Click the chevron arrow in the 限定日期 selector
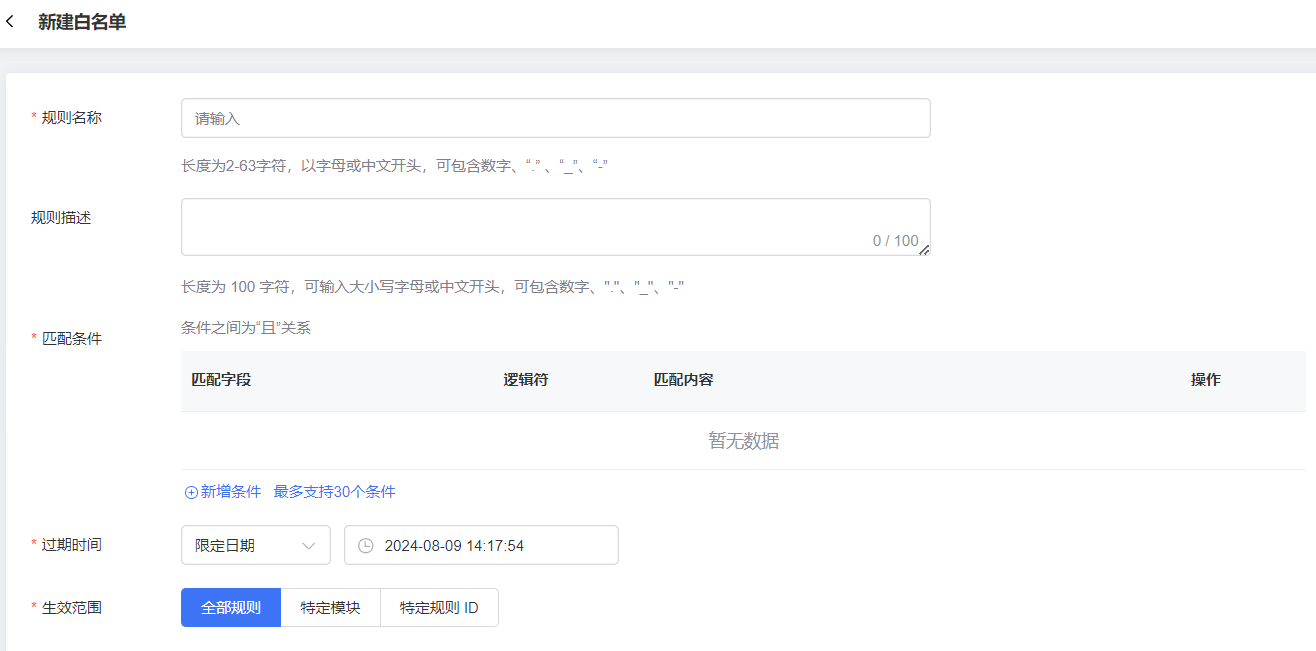Image resolution: width=1316 pixels, height=651 pixels. [308, 546]
